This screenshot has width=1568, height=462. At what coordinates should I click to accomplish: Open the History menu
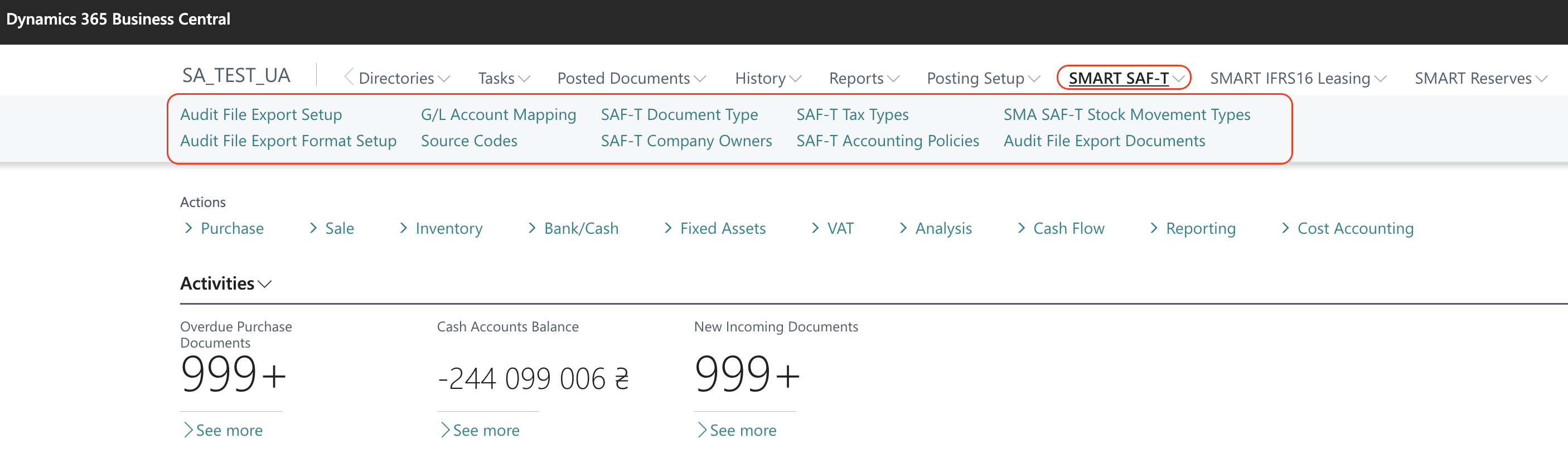768,78
